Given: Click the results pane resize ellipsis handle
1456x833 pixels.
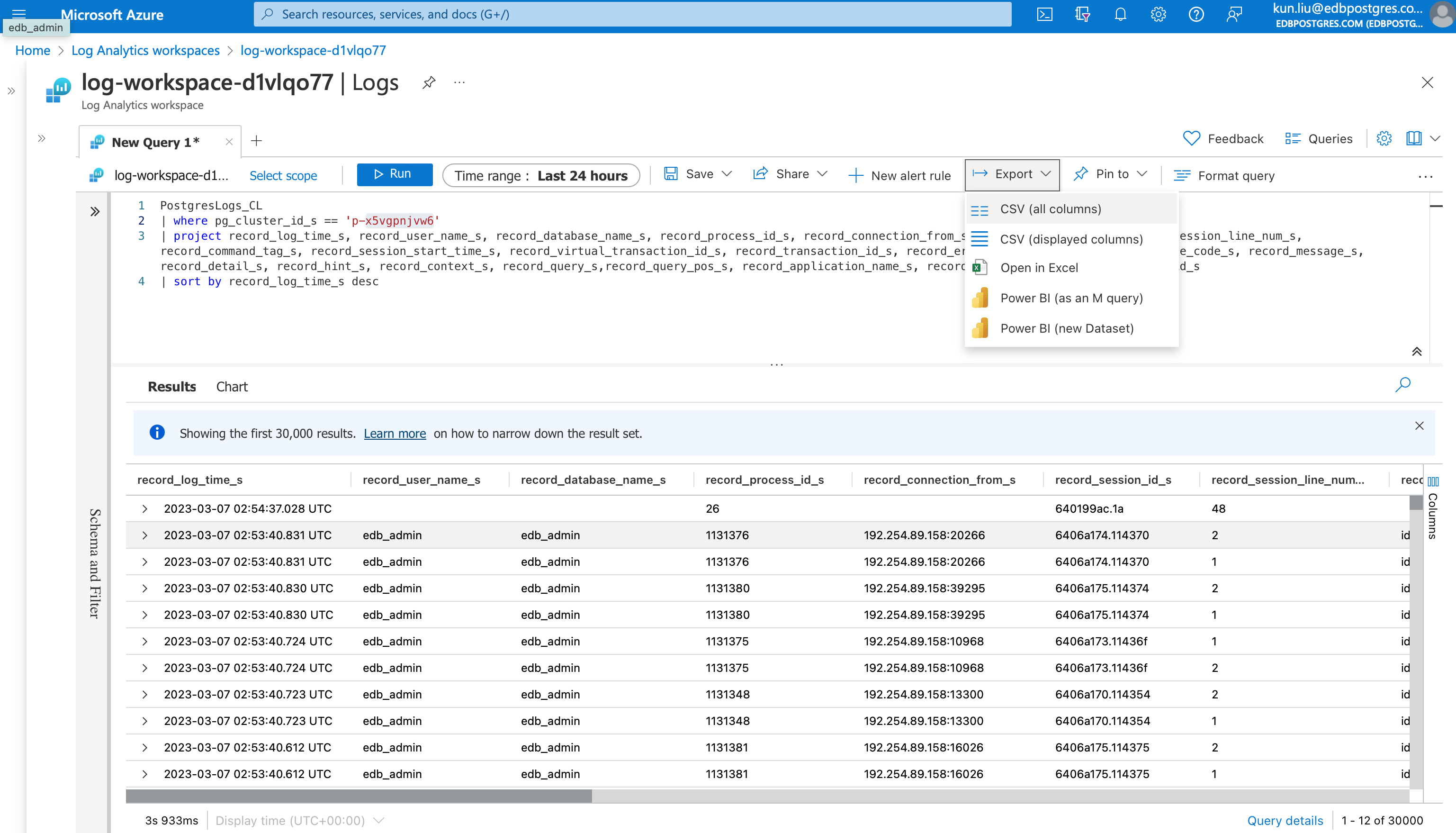Looking at the screenshot, I should [x=776, y=364].
